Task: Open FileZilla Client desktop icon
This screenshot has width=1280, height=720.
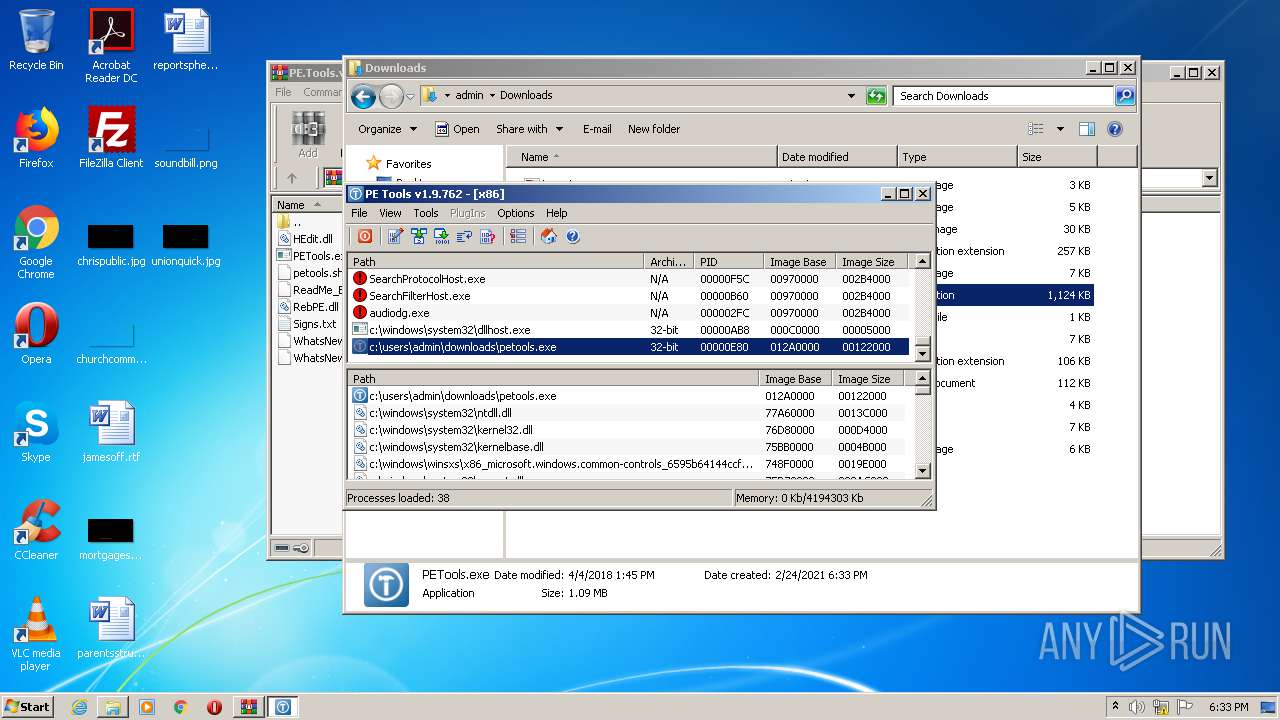Action: tap(111, 138)
